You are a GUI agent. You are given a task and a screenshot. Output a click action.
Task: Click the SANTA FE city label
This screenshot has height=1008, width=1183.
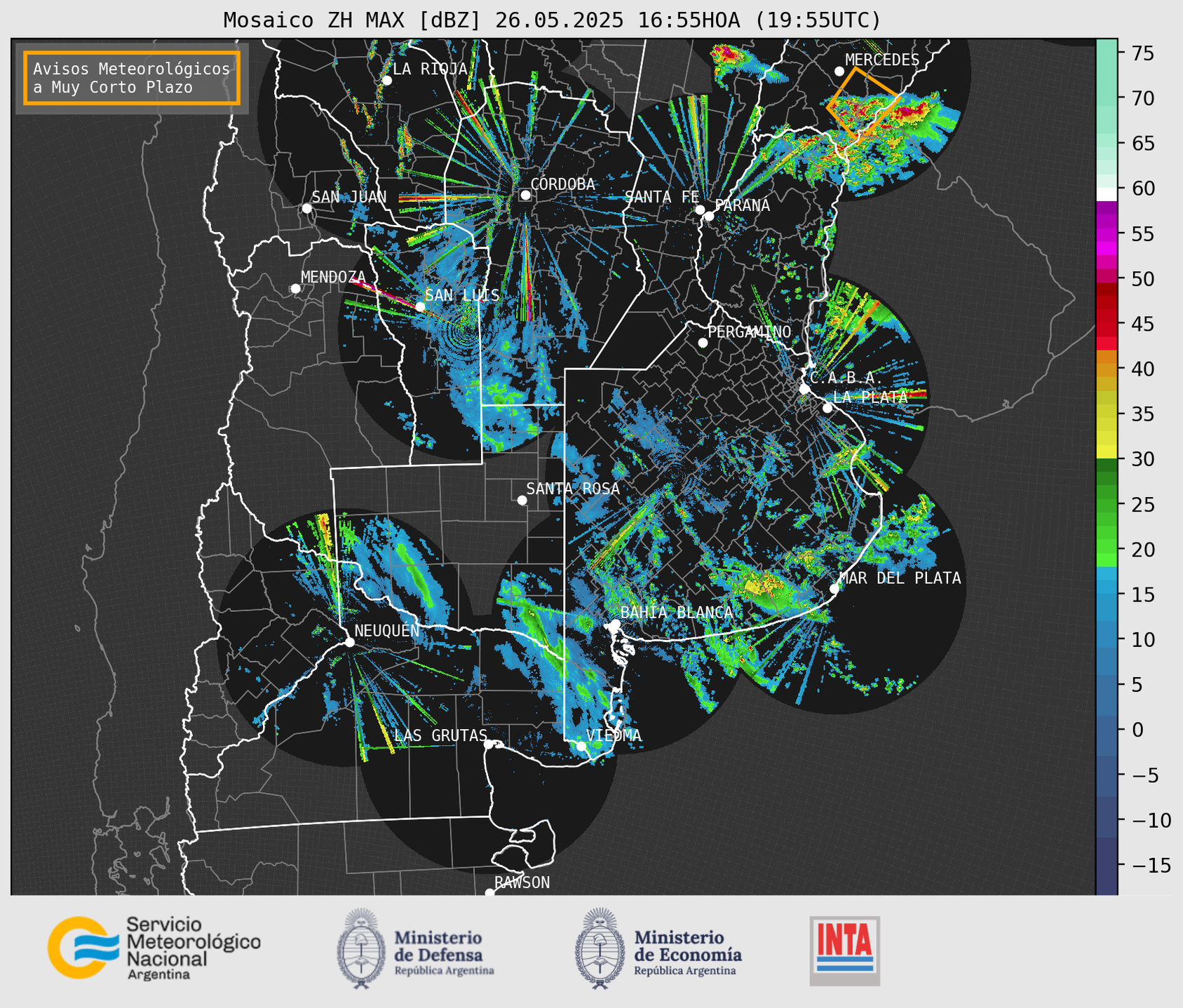pyautogui.click(x=662, y=197)
